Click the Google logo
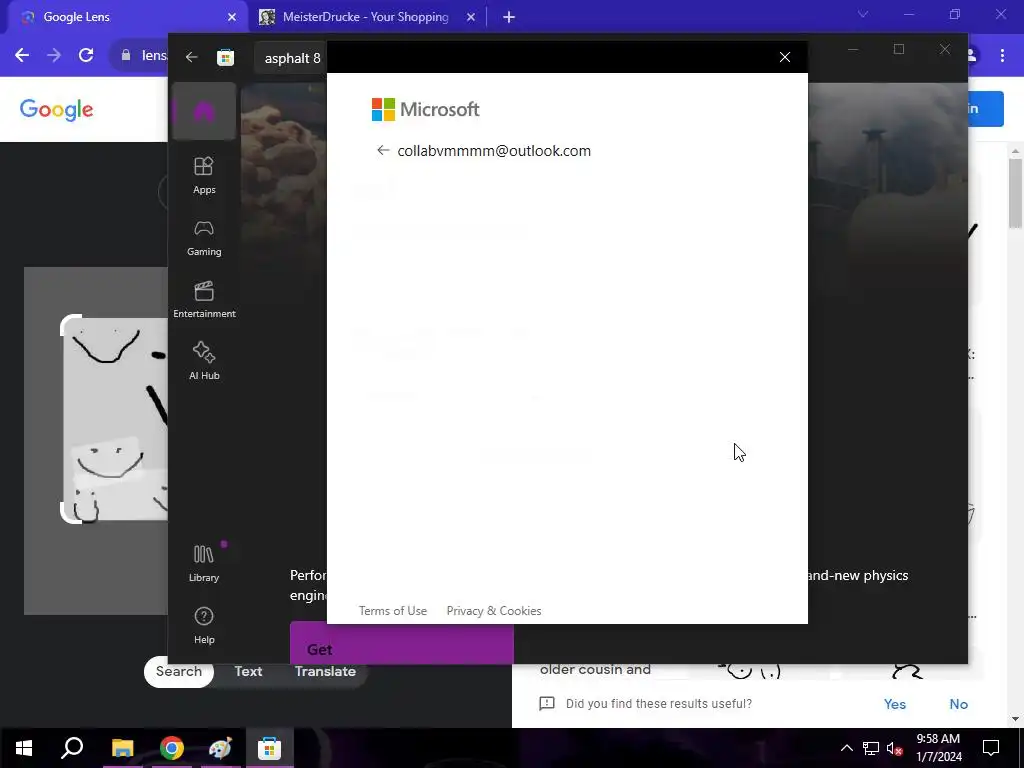1024x768 pixels. click(x=56, y=110)
